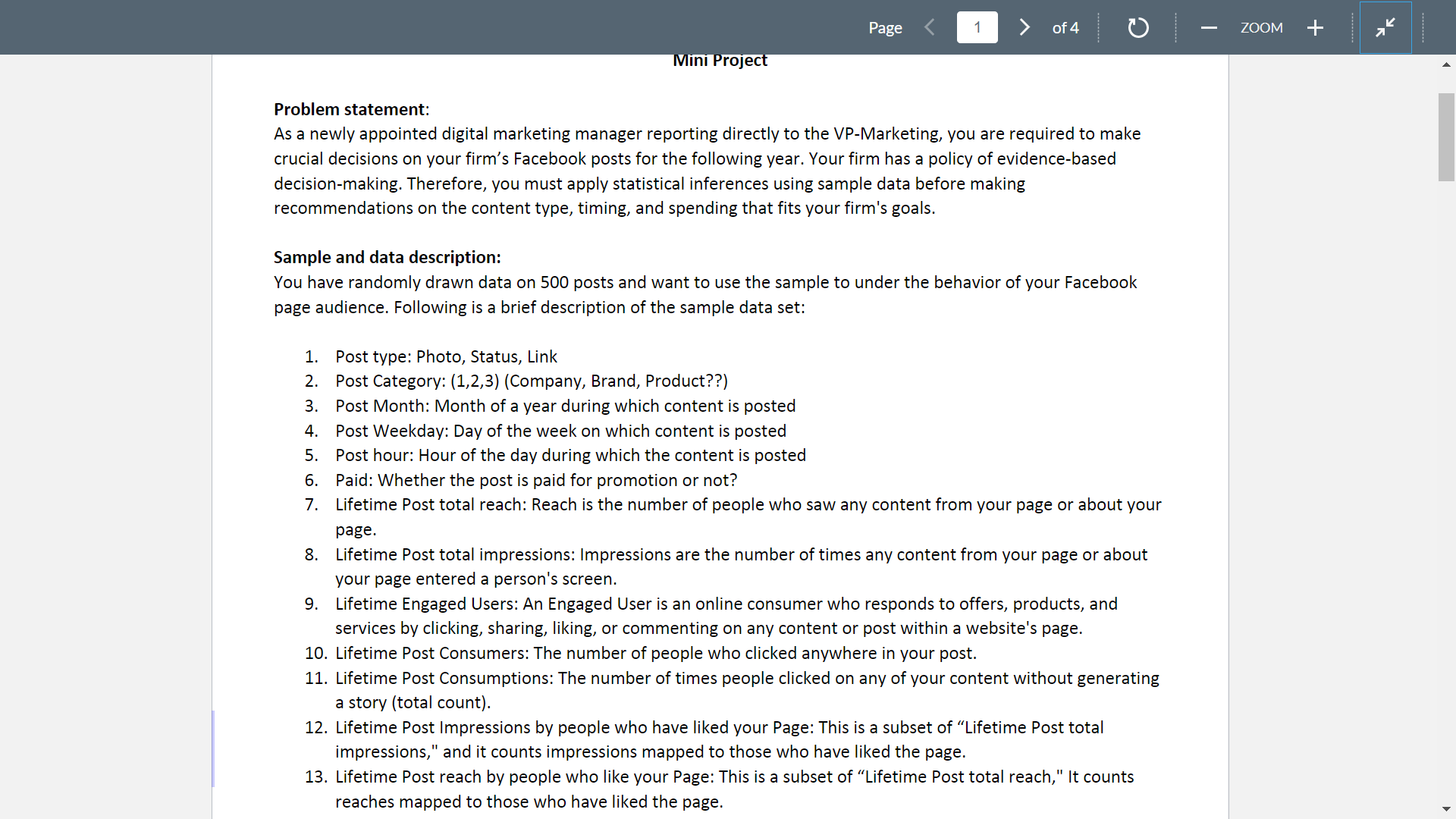Go to the next page
This screenshot has width=1456, height=819.
coord(1024,27)
